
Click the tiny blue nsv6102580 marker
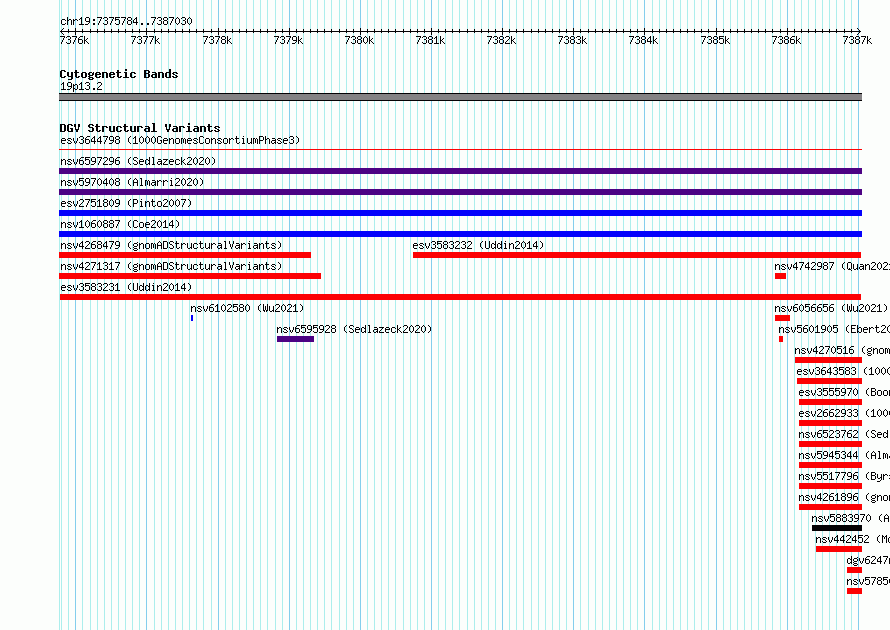pyautogui.click(x=192, y=318)
